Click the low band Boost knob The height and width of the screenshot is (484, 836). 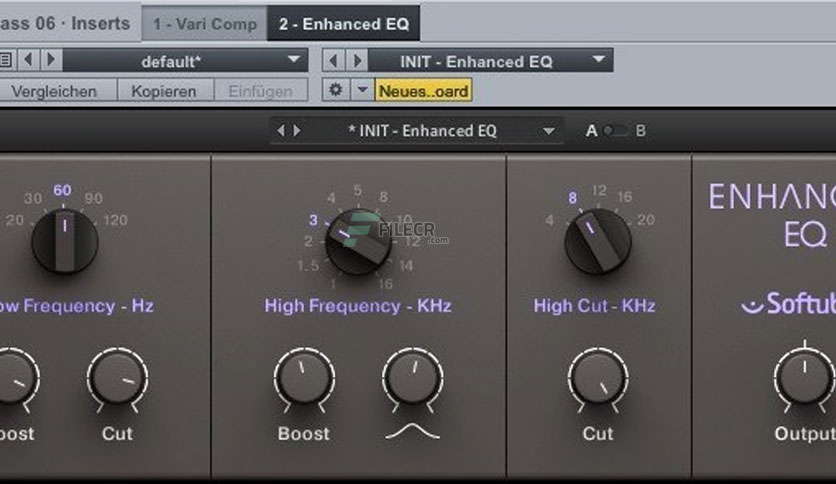tap(13, 378)
